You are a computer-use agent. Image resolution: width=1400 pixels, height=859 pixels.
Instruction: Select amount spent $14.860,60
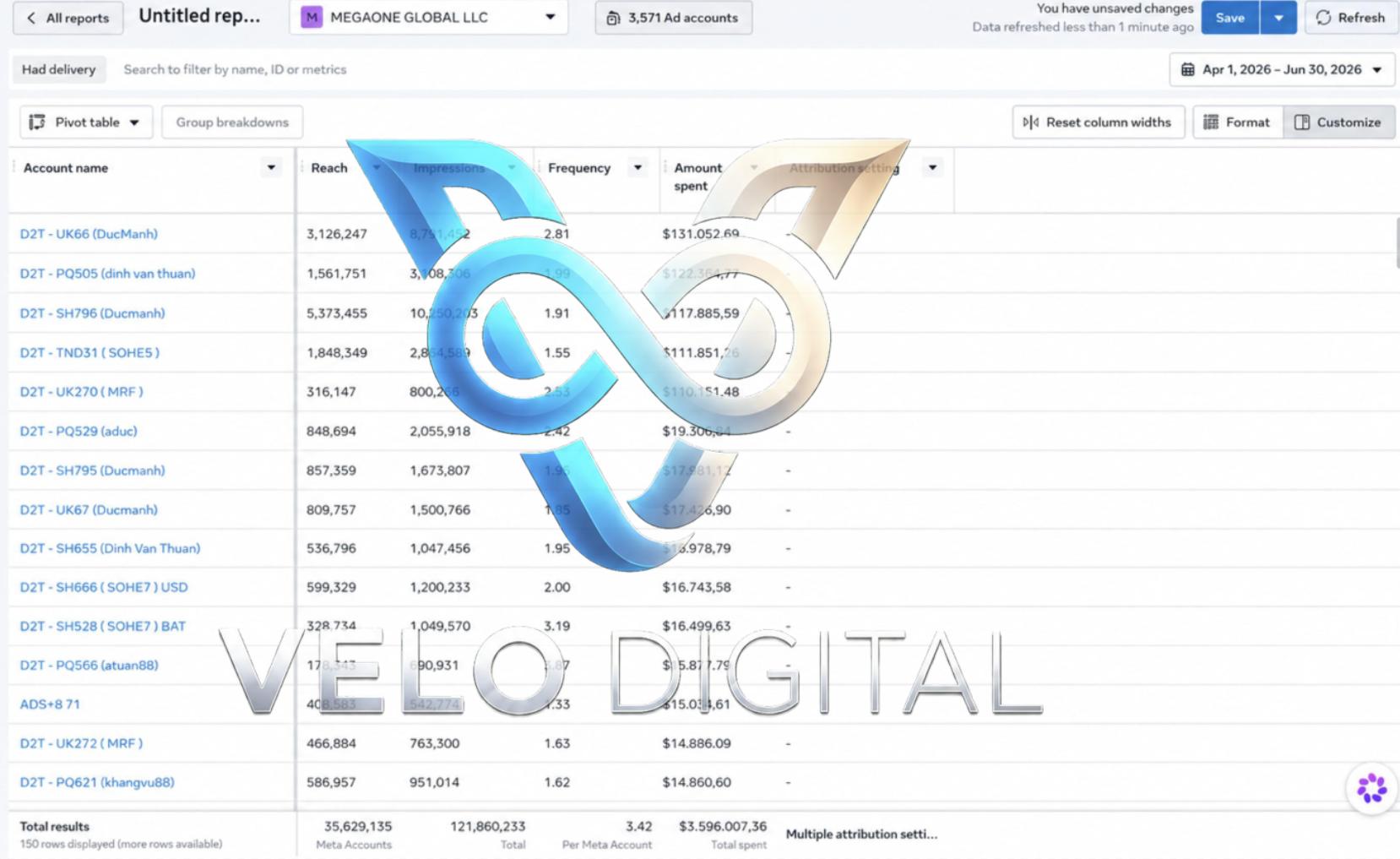point(697,782)
